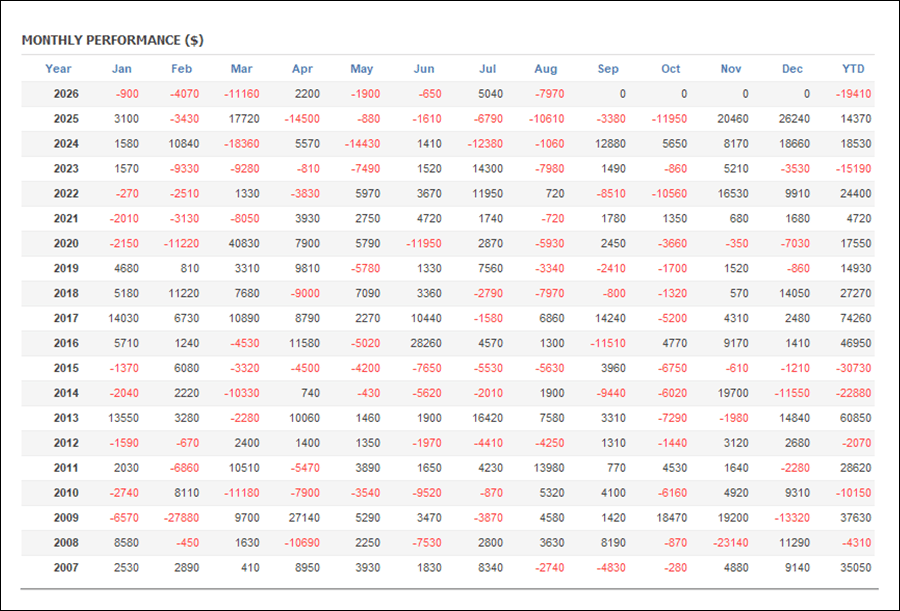Image resolution: width=900 pixels, height=611 pixels.
Task: Select the Oct column header
Action: (x=670, y=69)
